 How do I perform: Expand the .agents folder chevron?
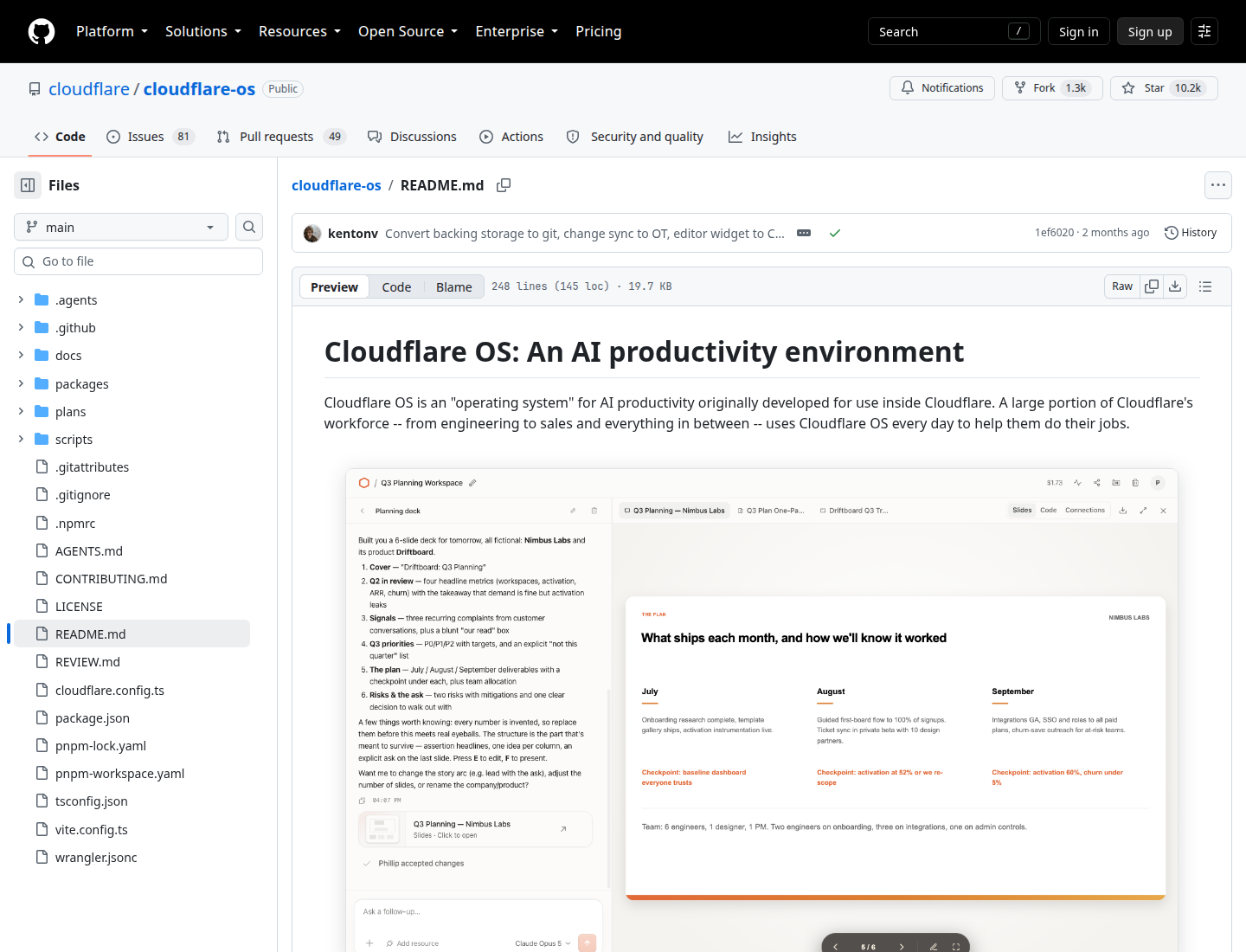click(x=21, y=299)
